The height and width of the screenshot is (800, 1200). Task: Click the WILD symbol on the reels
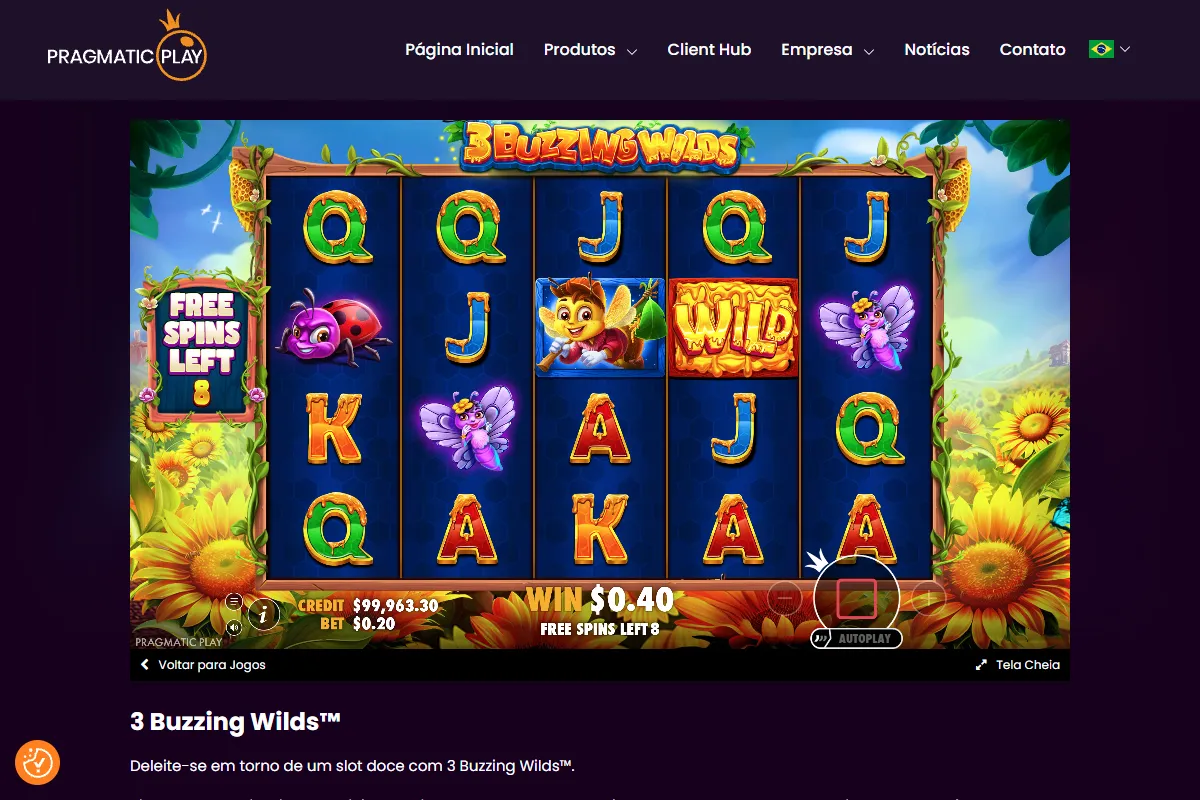pyautogui.click(x=733, y=327)
